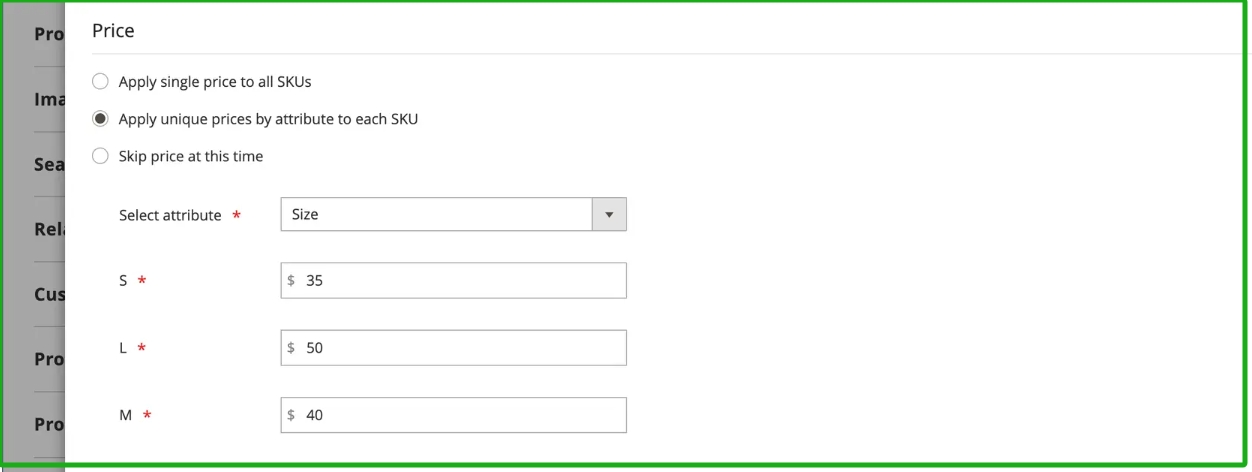Choose "Apply unique prices by attribute" radio option
This screenshot has height=472, width=1252.
point(100,119)
